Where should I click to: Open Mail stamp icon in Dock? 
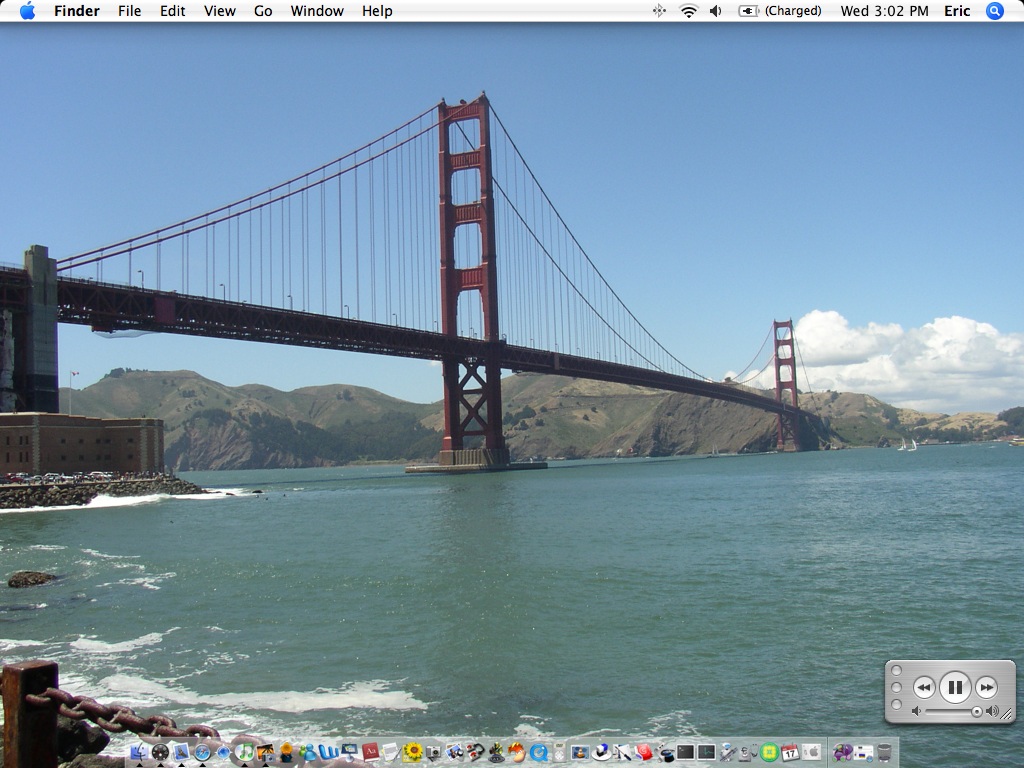(182, 752)
